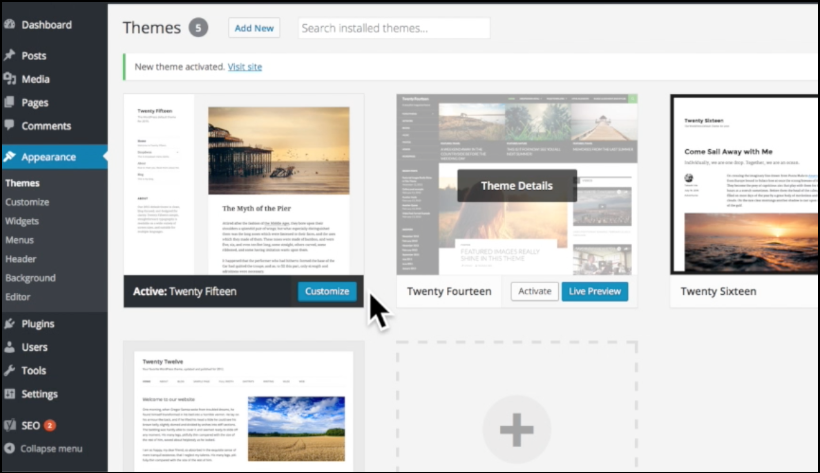Follow the Visit site link
Image resolution: width=820 pixels, height=473 pixels.
pos(245,67)
